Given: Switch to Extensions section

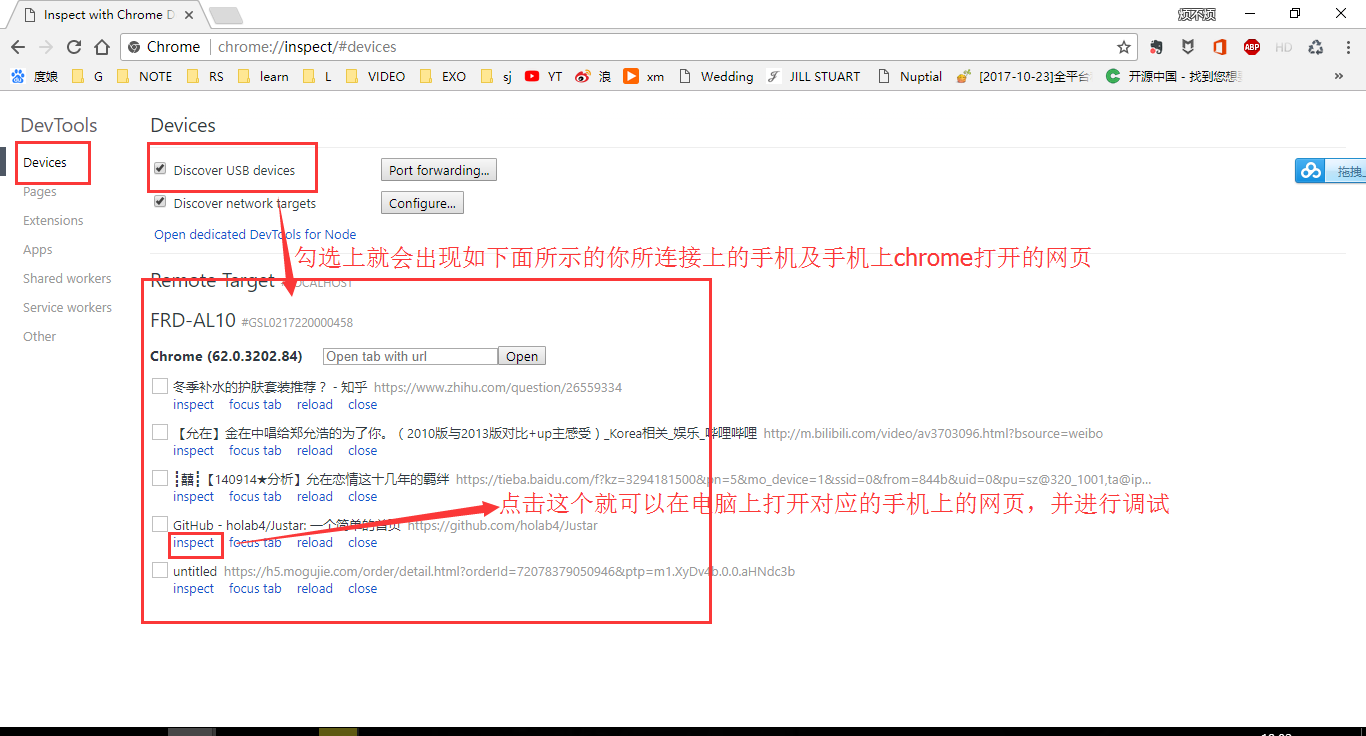Looking at the screenshot, I should click(53, 220).
